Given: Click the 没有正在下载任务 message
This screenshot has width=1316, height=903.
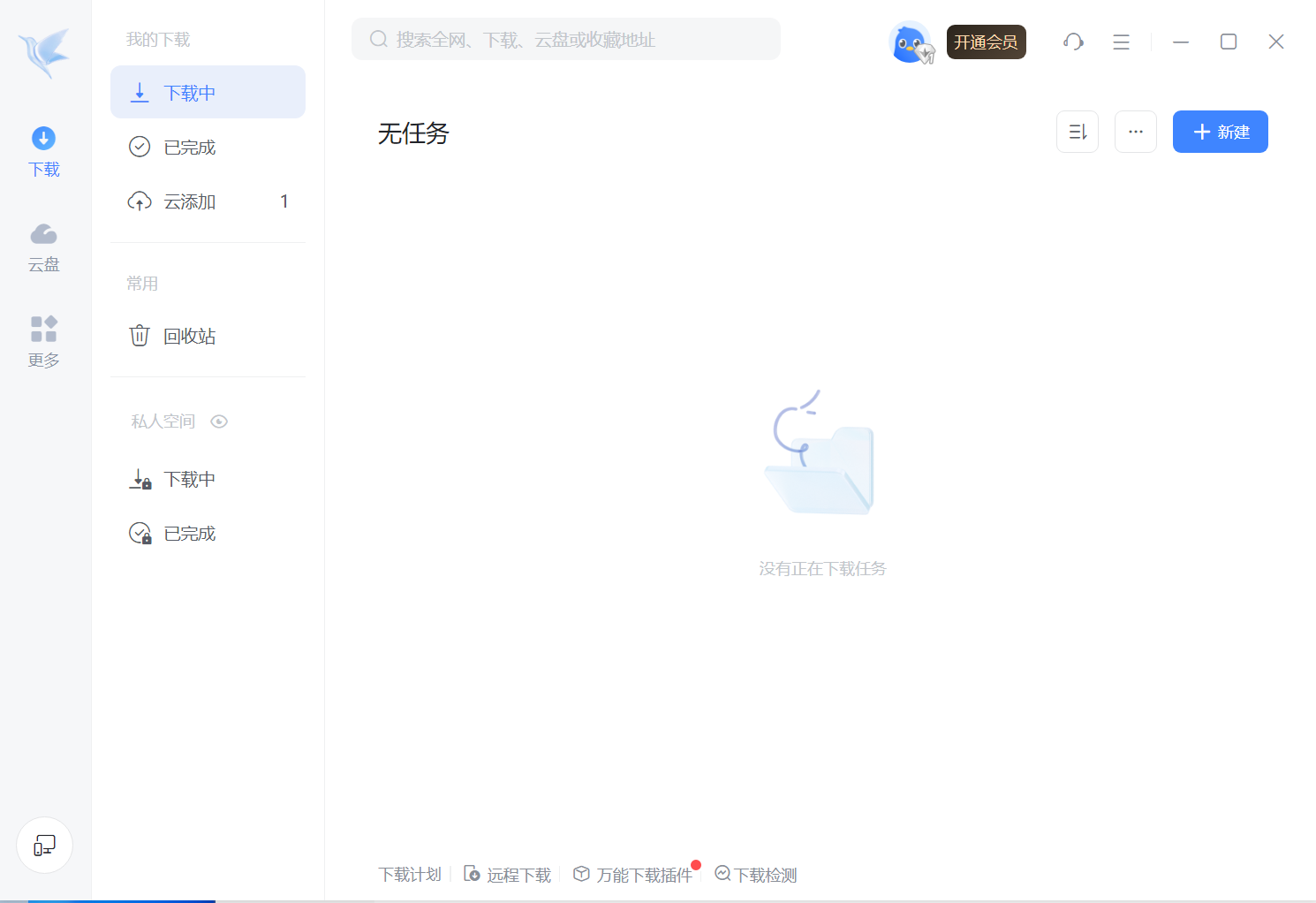Looking at the screenshot, I should tap(822, 569).
